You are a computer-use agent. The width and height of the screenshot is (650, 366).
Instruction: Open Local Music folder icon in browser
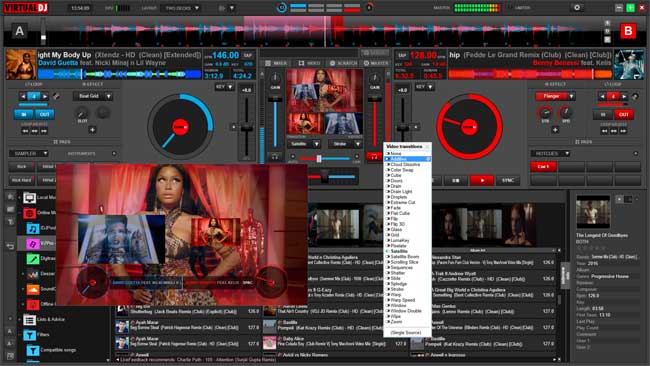[x=29, y=198]
